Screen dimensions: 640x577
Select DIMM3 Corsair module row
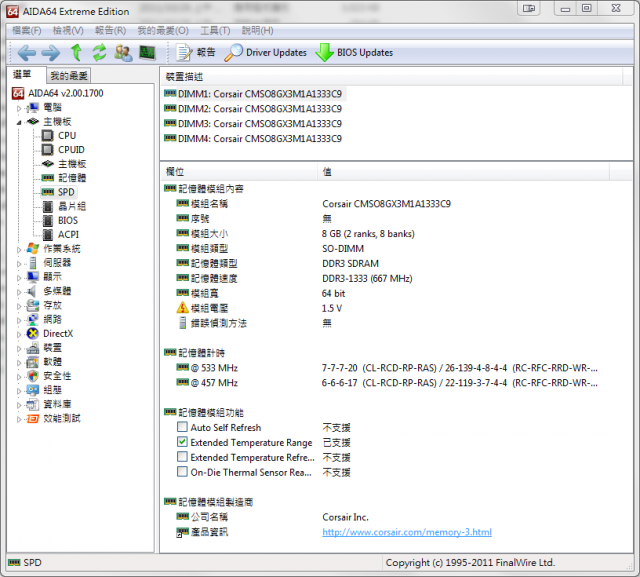pyautogui.click(x=253, y=124)
